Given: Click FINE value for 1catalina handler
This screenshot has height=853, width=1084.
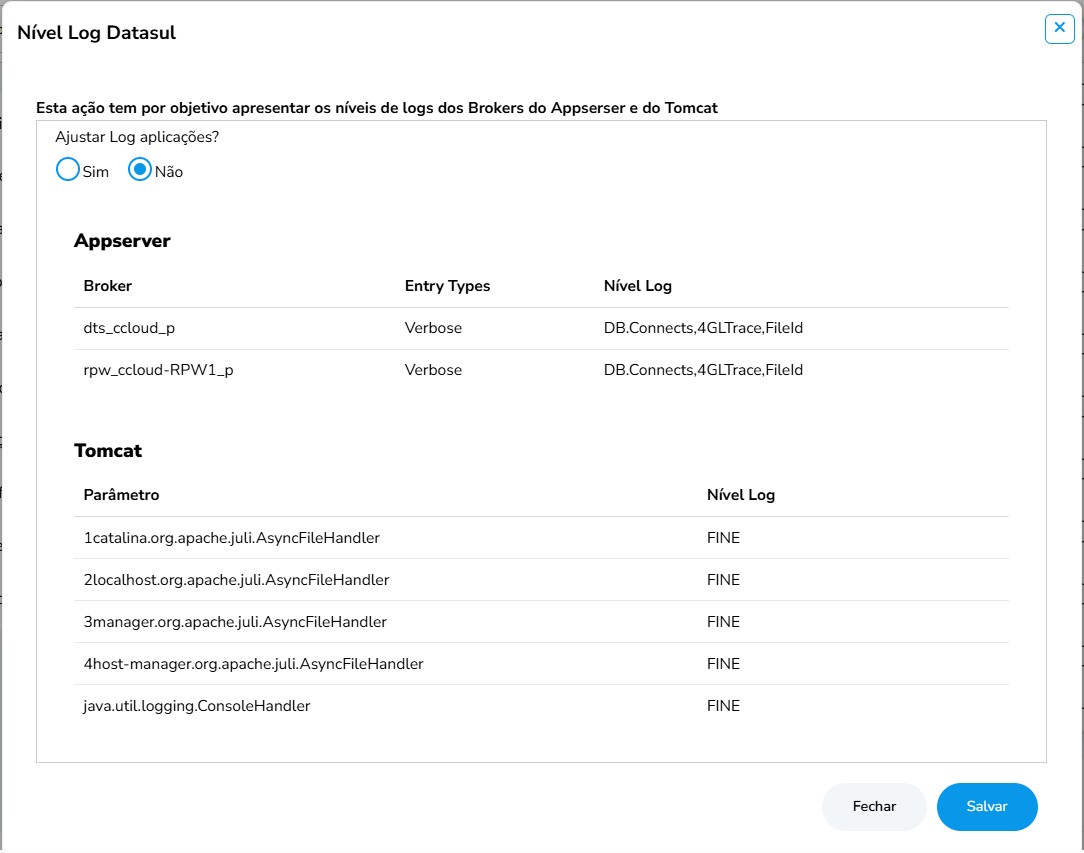Looking at the screenshot, I should pyautogui.click(x=723, y=538).
